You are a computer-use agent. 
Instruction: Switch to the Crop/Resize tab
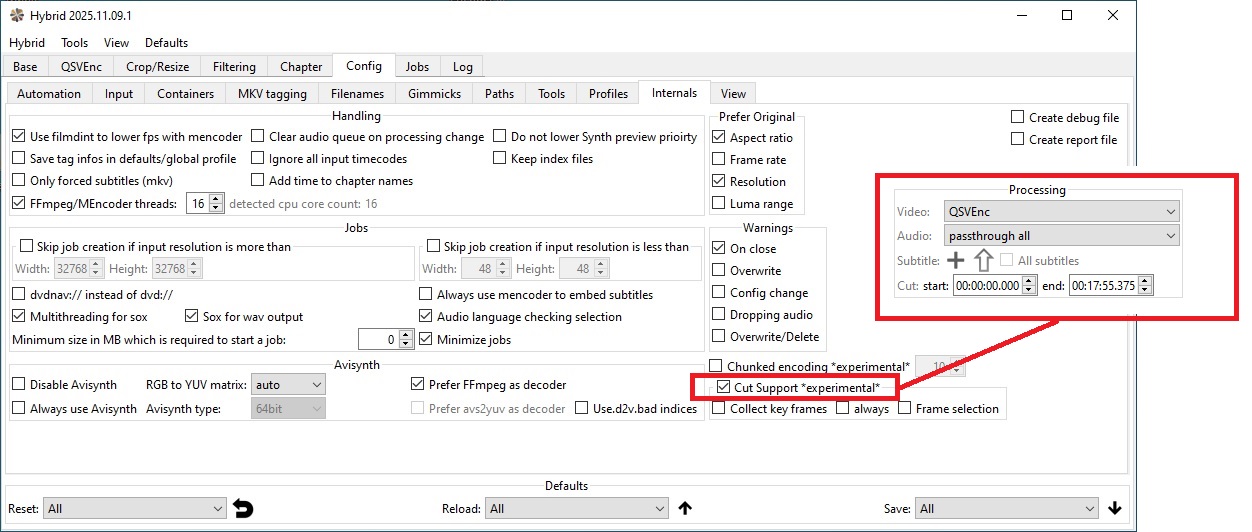pyautogui.click(x=155, y=67)
